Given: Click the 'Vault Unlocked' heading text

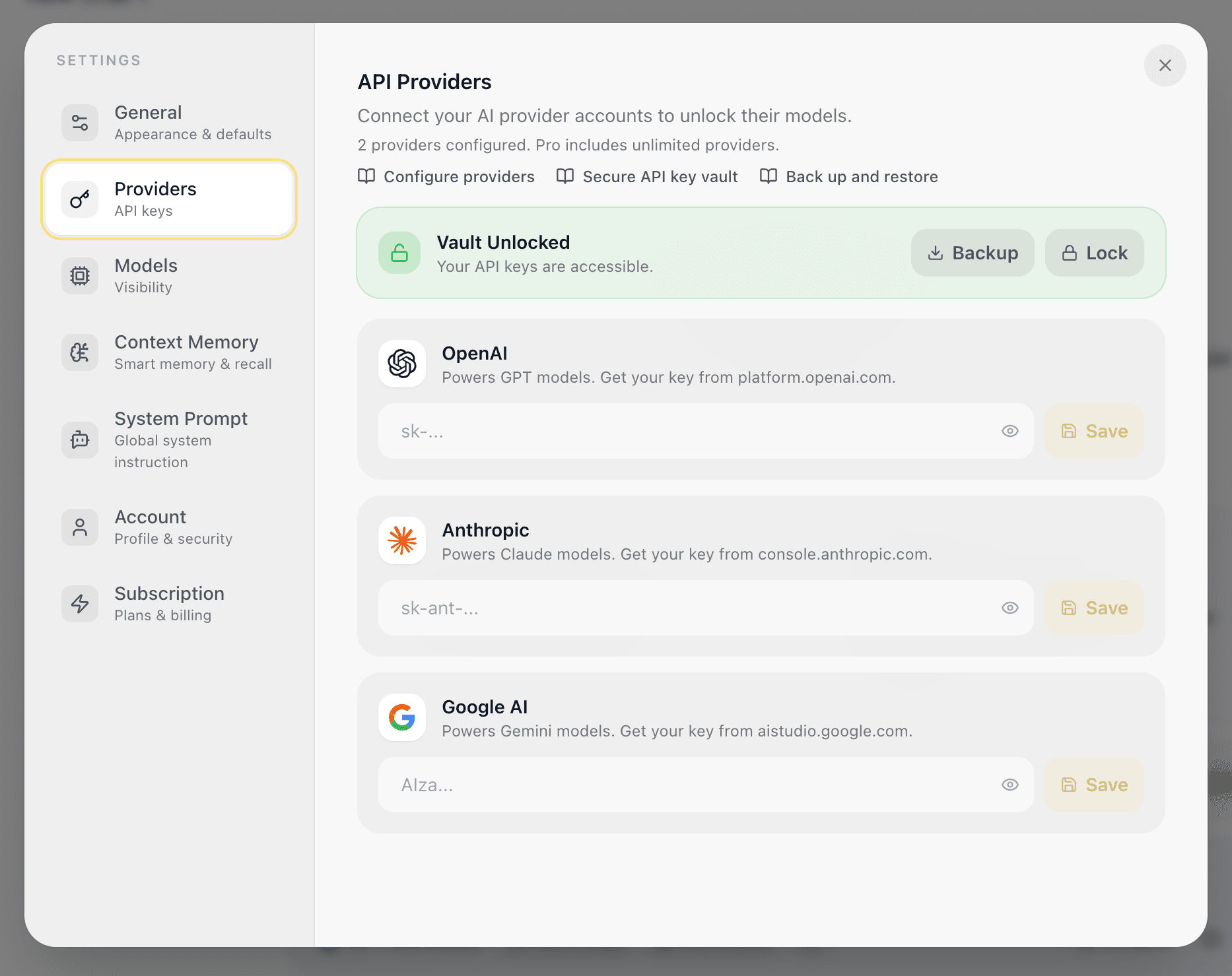Looking at the screenshot, I should tap(503, 242).
